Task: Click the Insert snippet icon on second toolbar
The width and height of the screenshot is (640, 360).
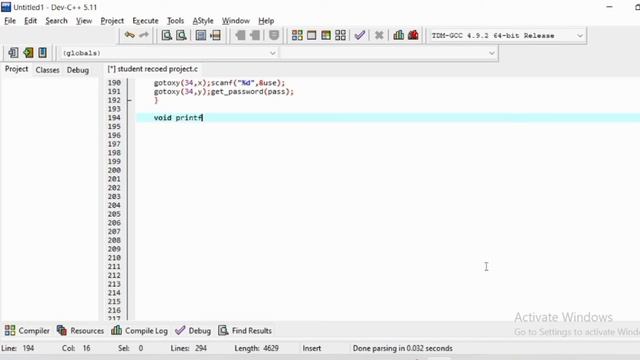Action: click(13, 53)
